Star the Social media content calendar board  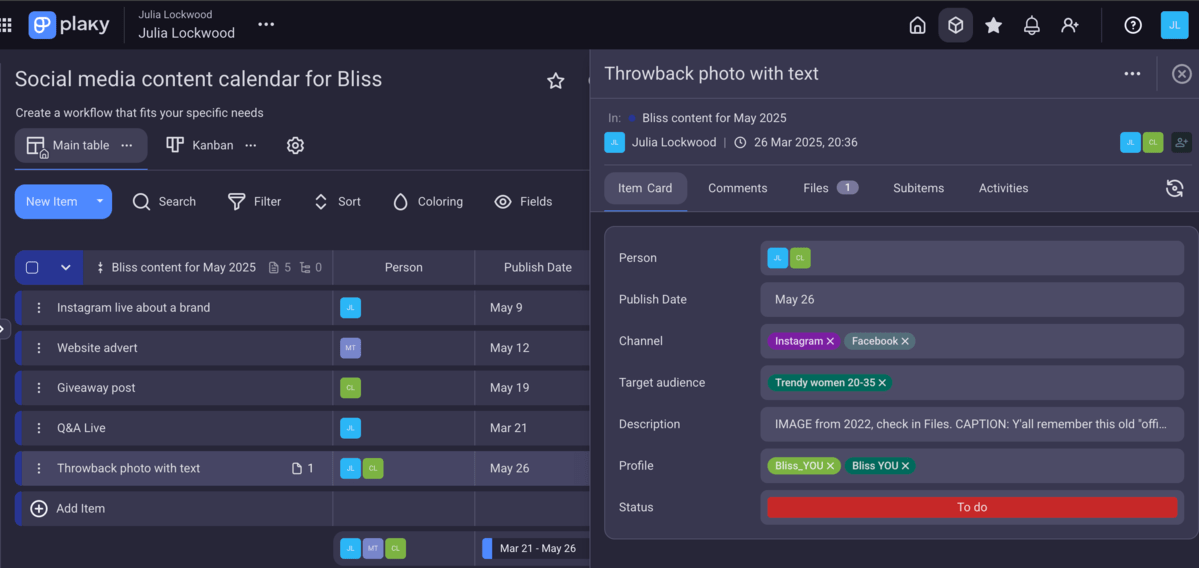pyautogui.click(x=556, y=81)
